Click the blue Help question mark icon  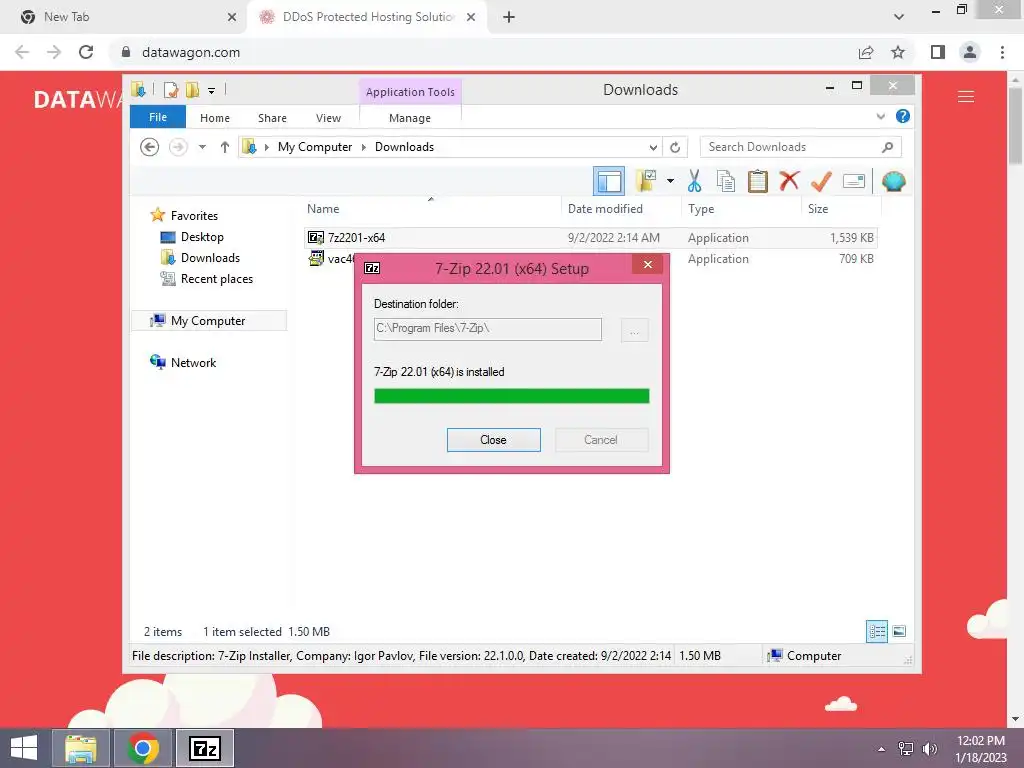pyautogui.click(x=903, y=116)
